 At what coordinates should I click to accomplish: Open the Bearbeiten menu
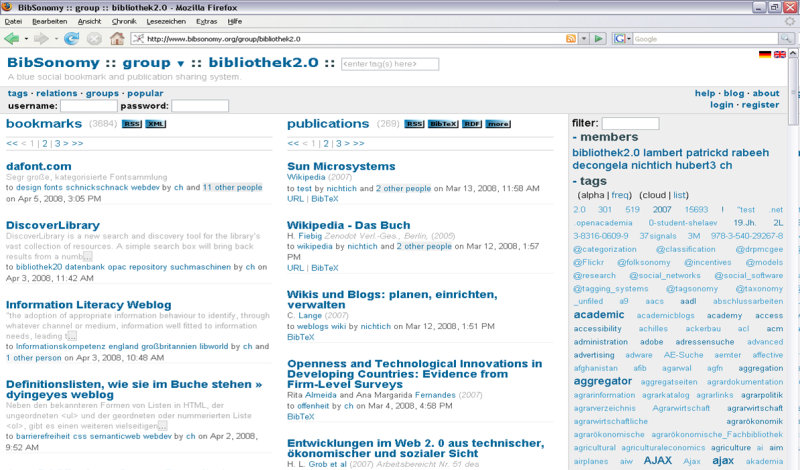(49, 21)
